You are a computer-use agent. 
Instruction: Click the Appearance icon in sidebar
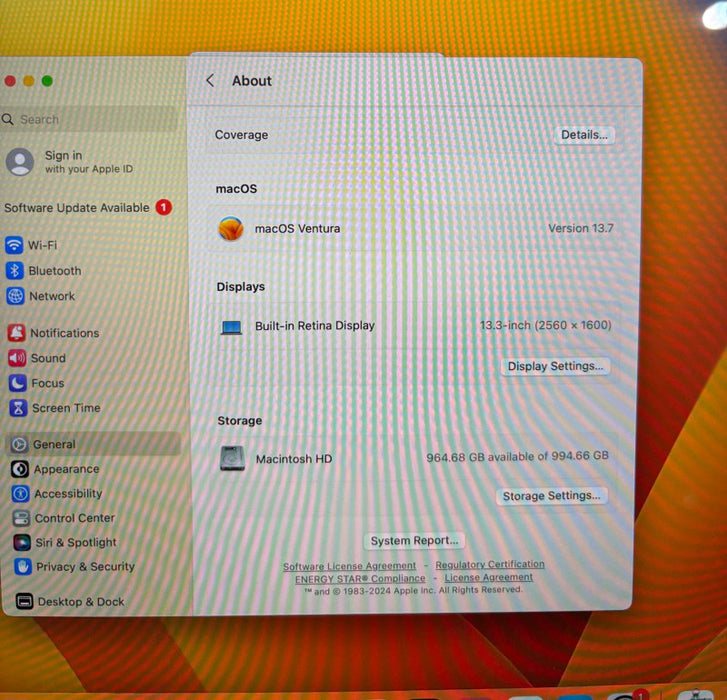[x=20, y=469]
